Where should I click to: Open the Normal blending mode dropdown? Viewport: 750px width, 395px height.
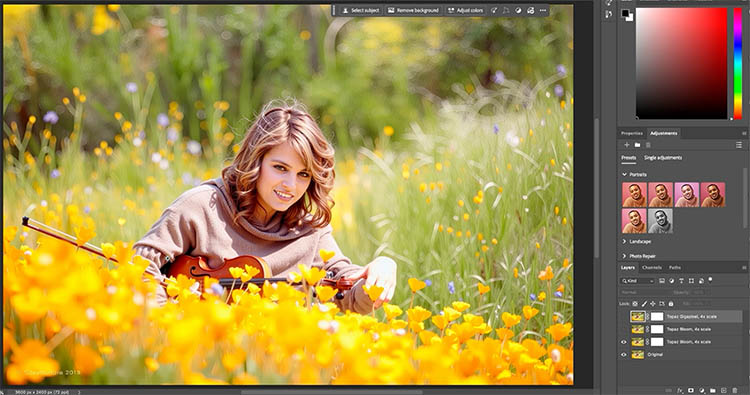[643, 292]
